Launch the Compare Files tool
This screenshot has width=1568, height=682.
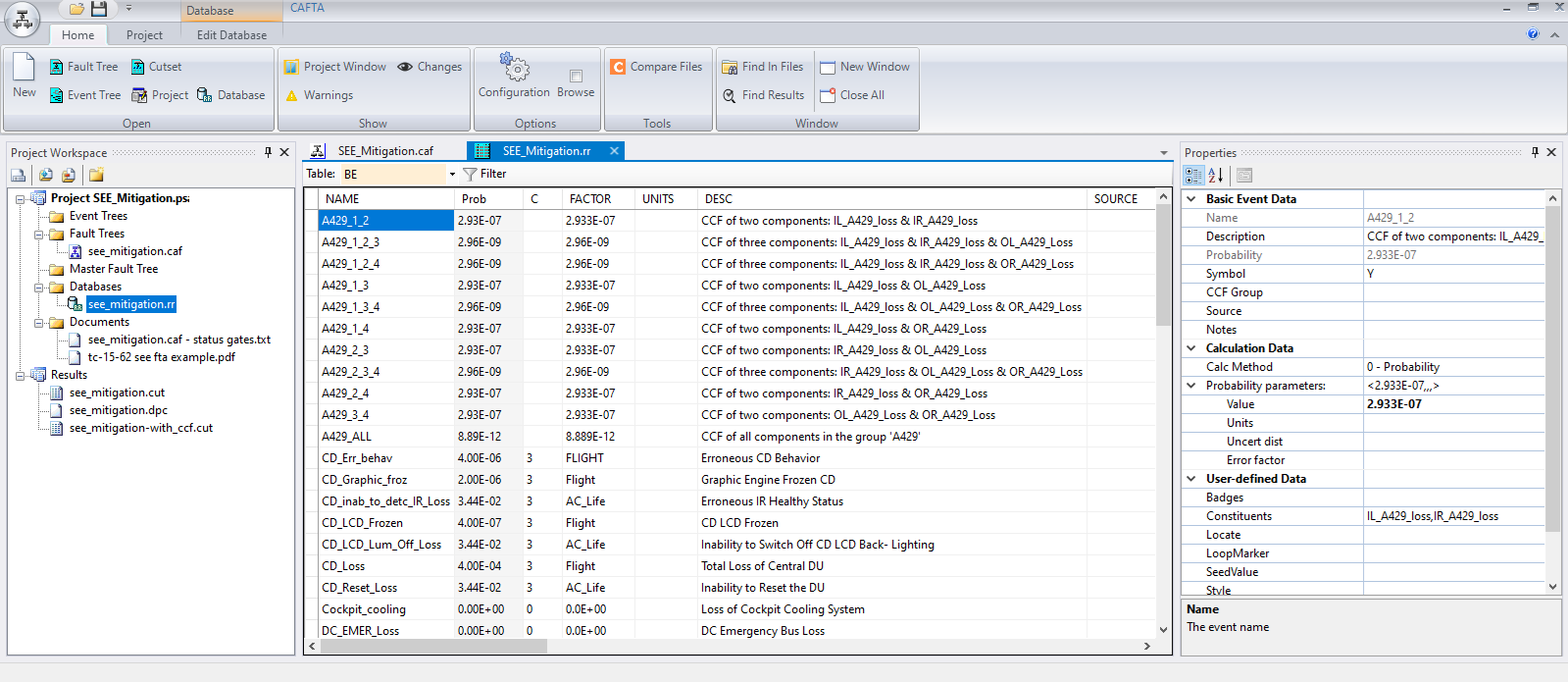(656, 67)
